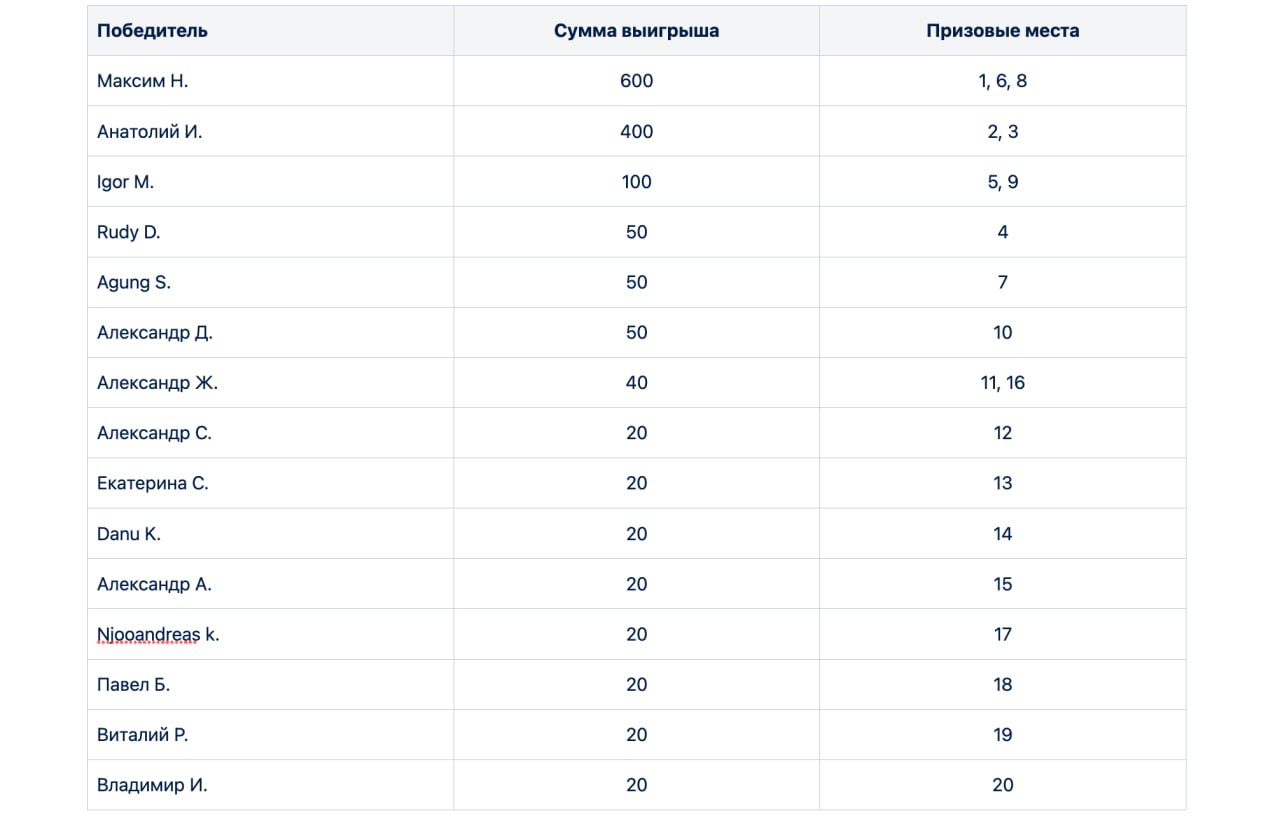Click the Сумма выигрыша column header
The width and height of the screenshot is (1280, 830).
tap(637, 30)
